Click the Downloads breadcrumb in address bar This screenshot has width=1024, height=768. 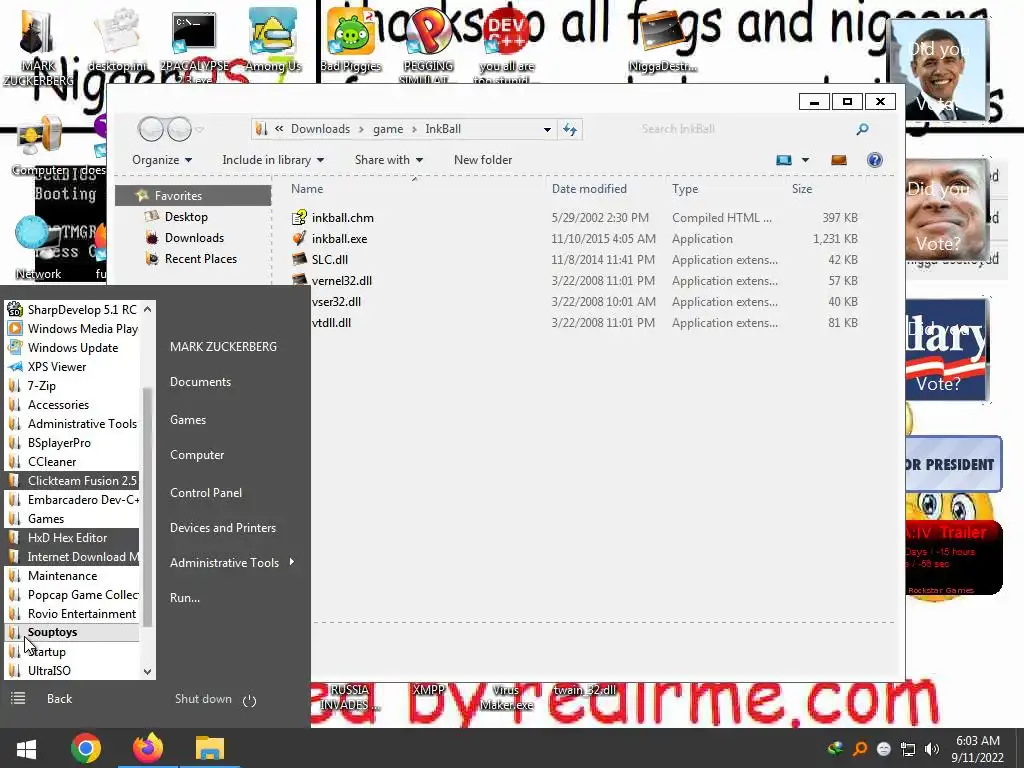[x=320, y=129]
